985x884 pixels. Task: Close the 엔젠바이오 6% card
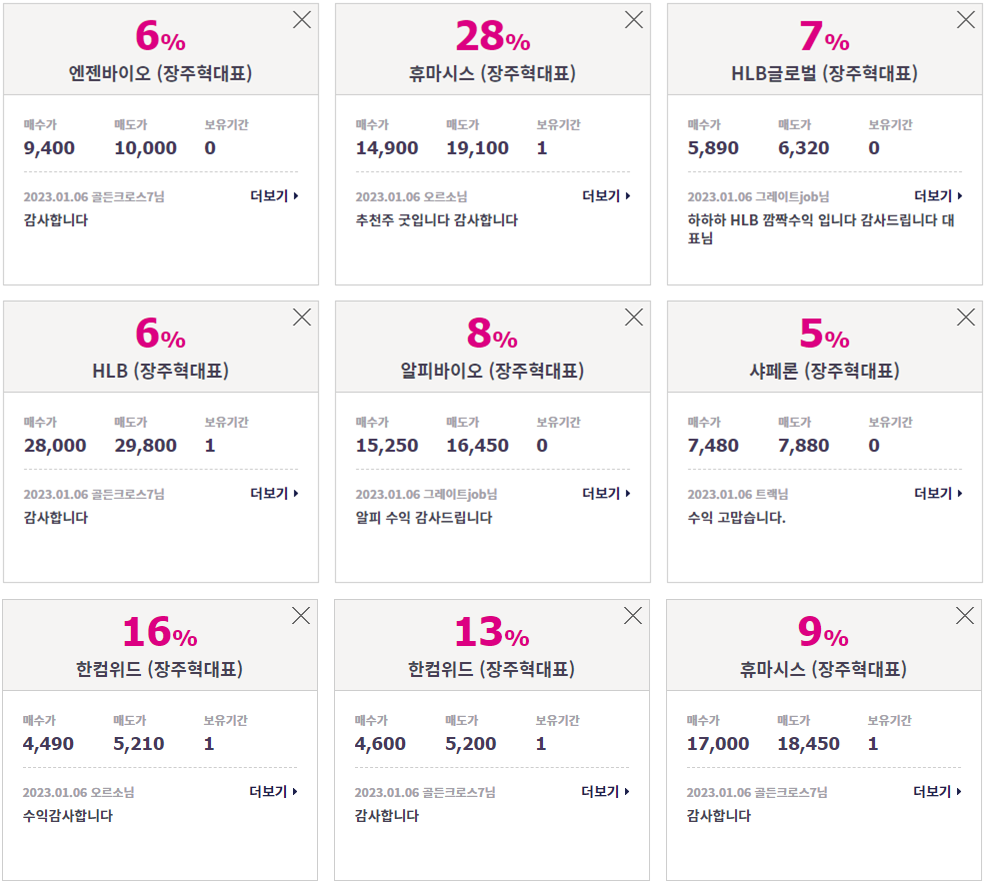pos(302,20)
